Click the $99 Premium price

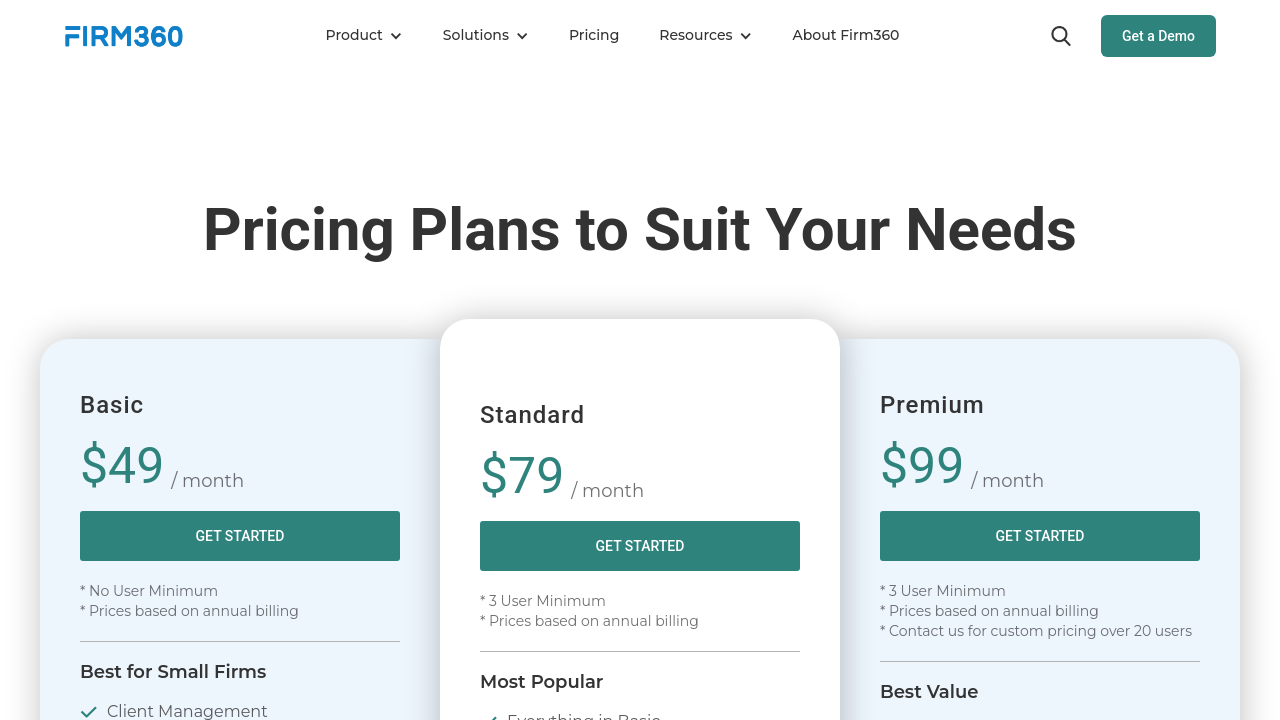pyautogui.click(x=922, y=466)
